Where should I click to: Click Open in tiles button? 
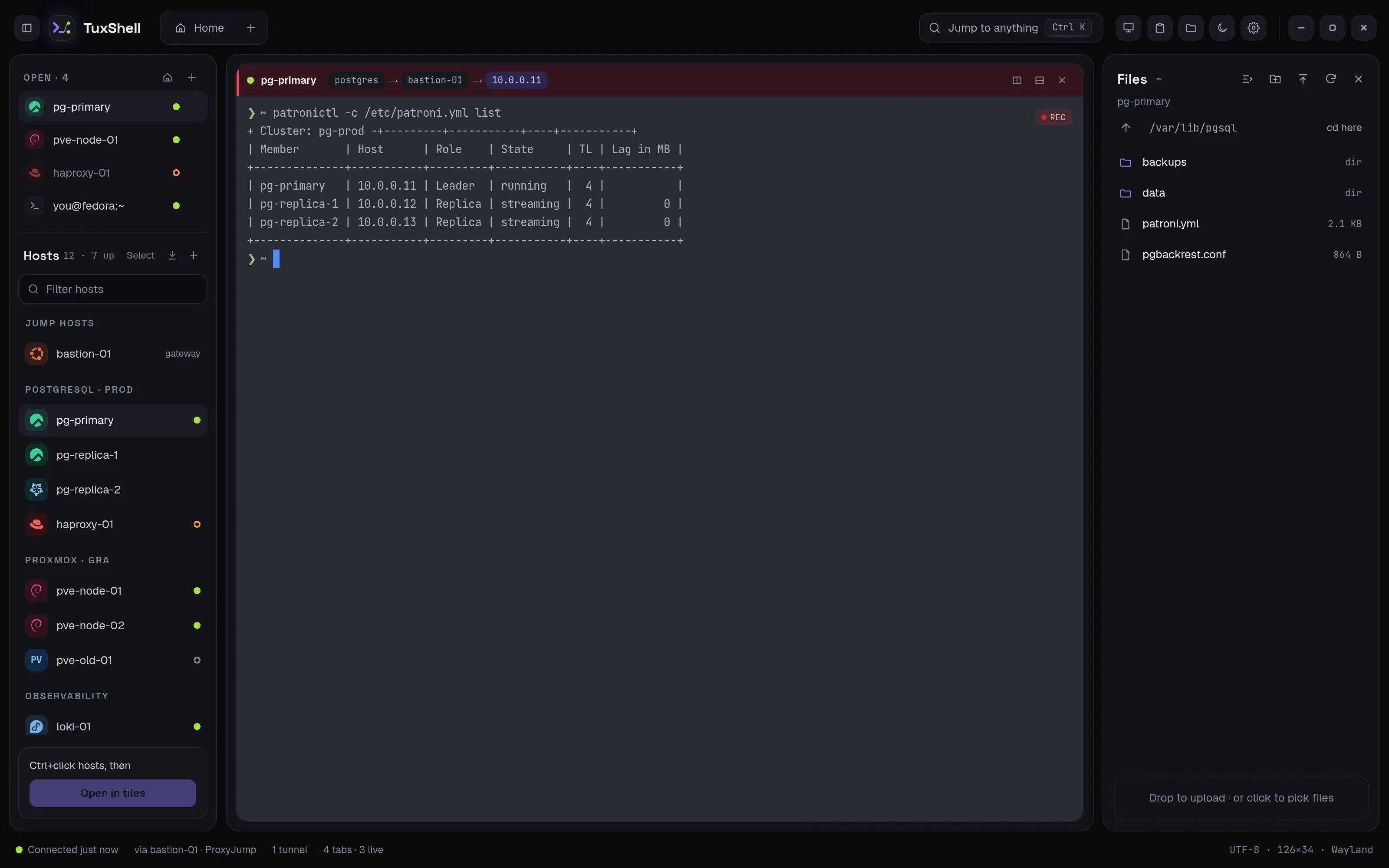coord(112,793)
